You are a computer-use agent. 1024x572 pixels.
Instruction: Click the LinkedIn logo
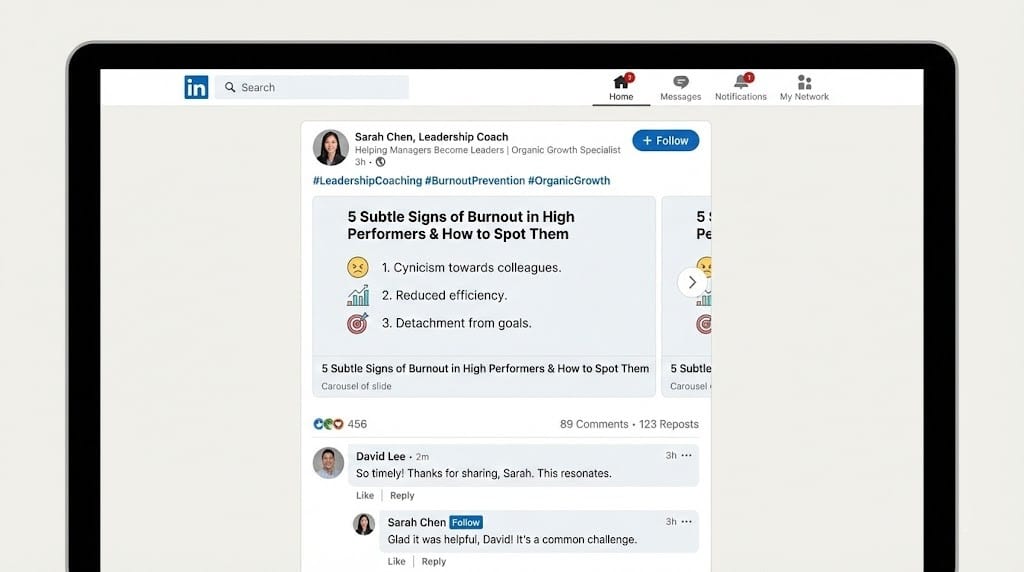point(196,87)
